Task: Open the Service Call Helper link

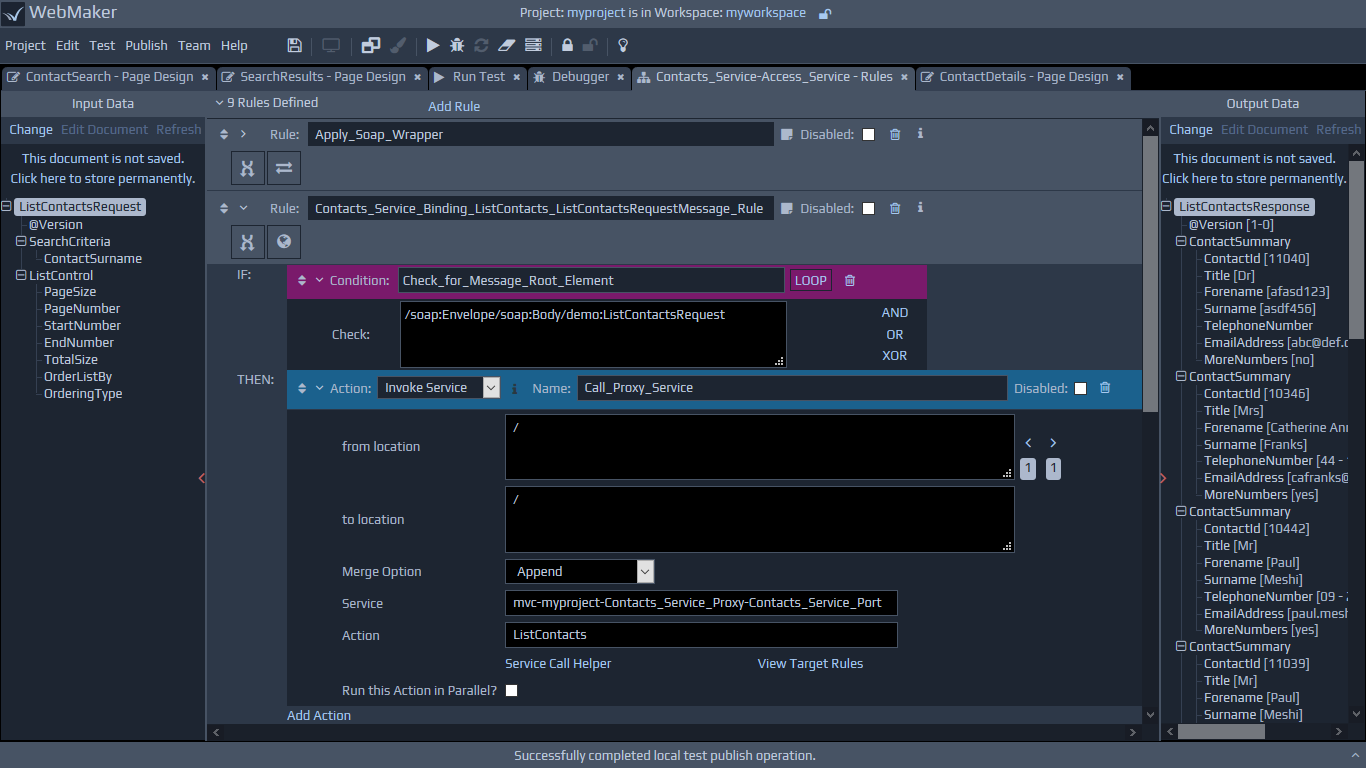Action: tap(558, 663)
